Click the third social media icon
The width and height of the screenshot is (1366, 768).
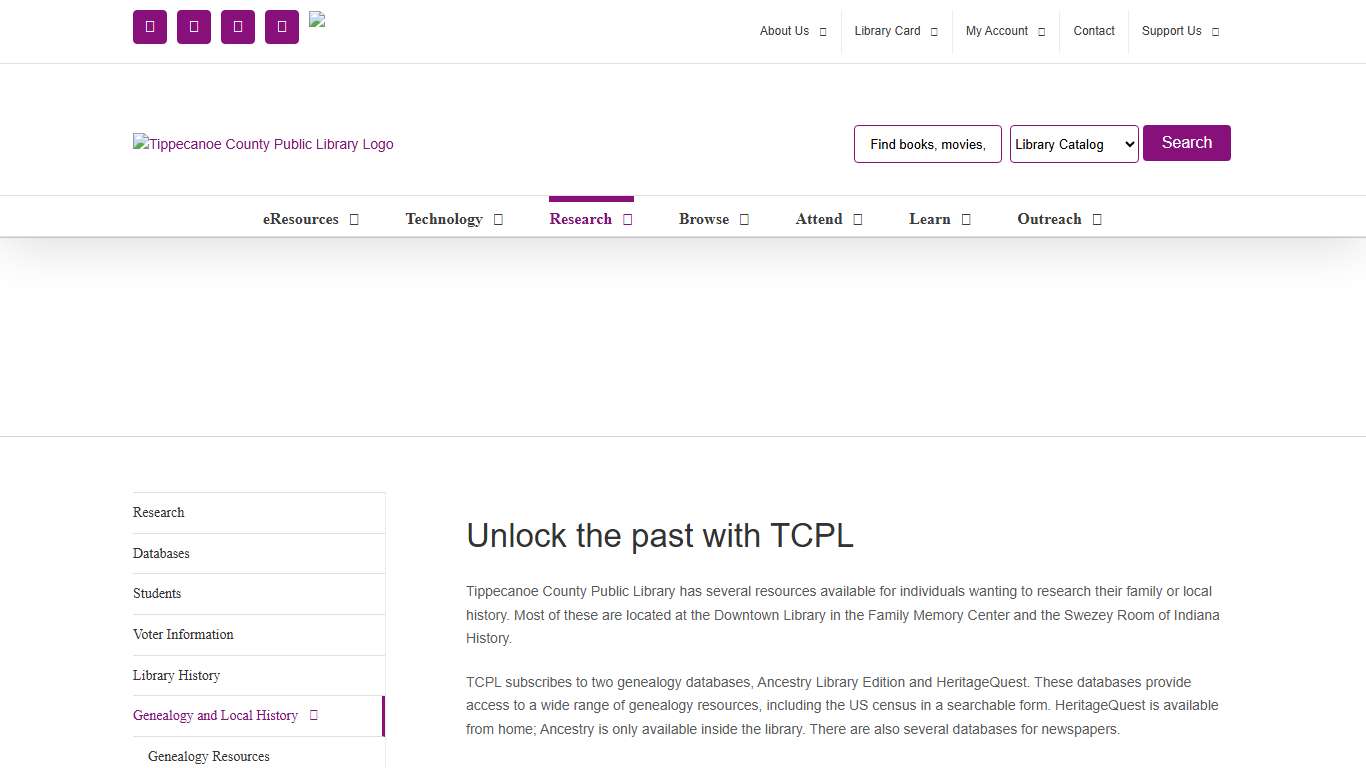coord(237,27)
